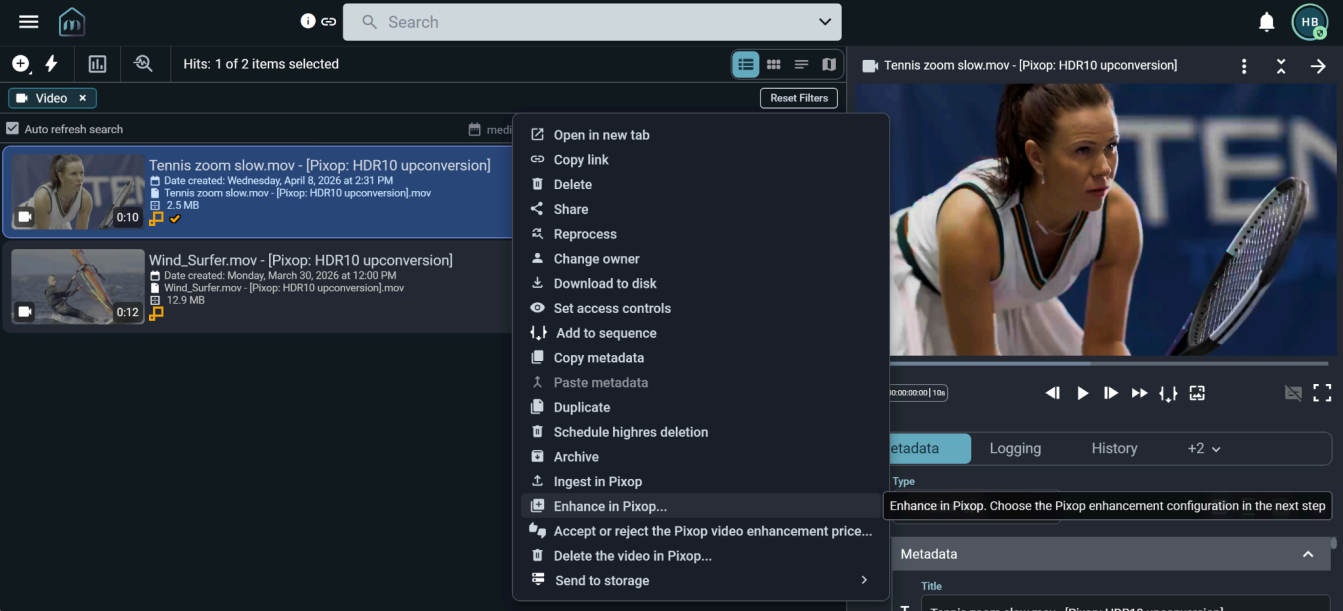The height and width of the screenshot is (611, 1343).
Task: Click the search info icon
Action: point(308,21)
